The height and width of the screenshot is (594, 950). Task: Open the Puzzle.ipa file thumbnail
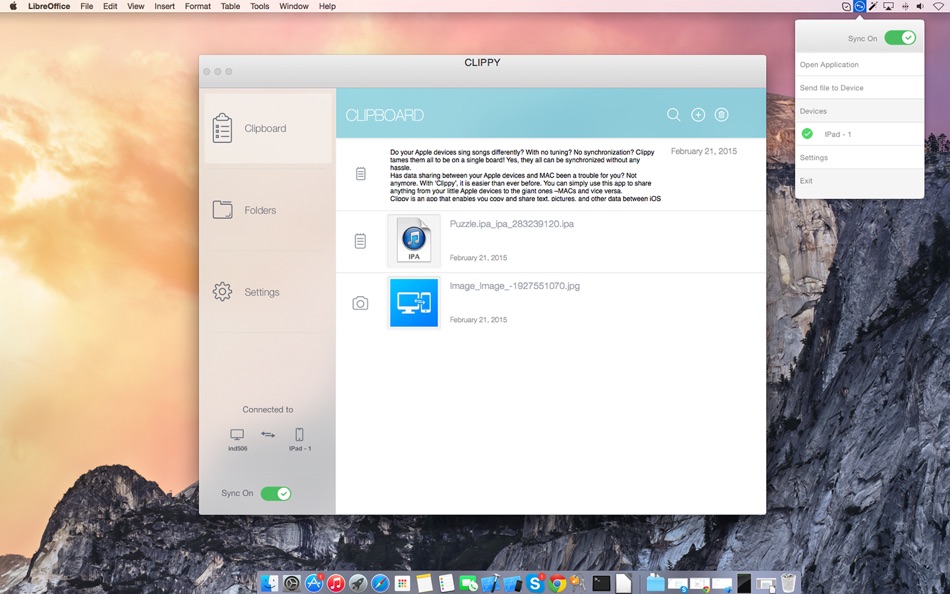coord(414,241)
